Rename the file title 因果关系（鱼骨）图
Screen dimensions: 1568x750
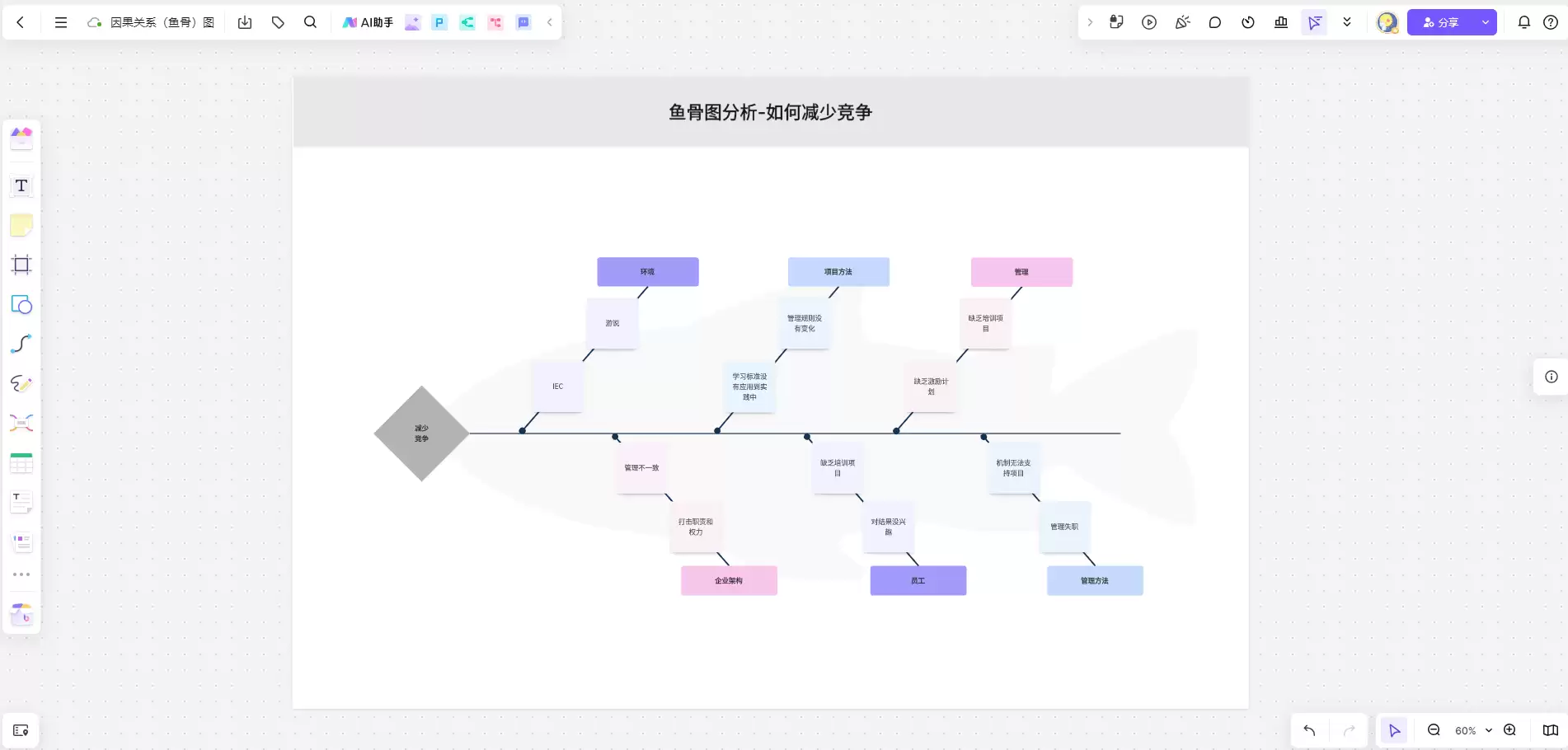pos(162,22)
